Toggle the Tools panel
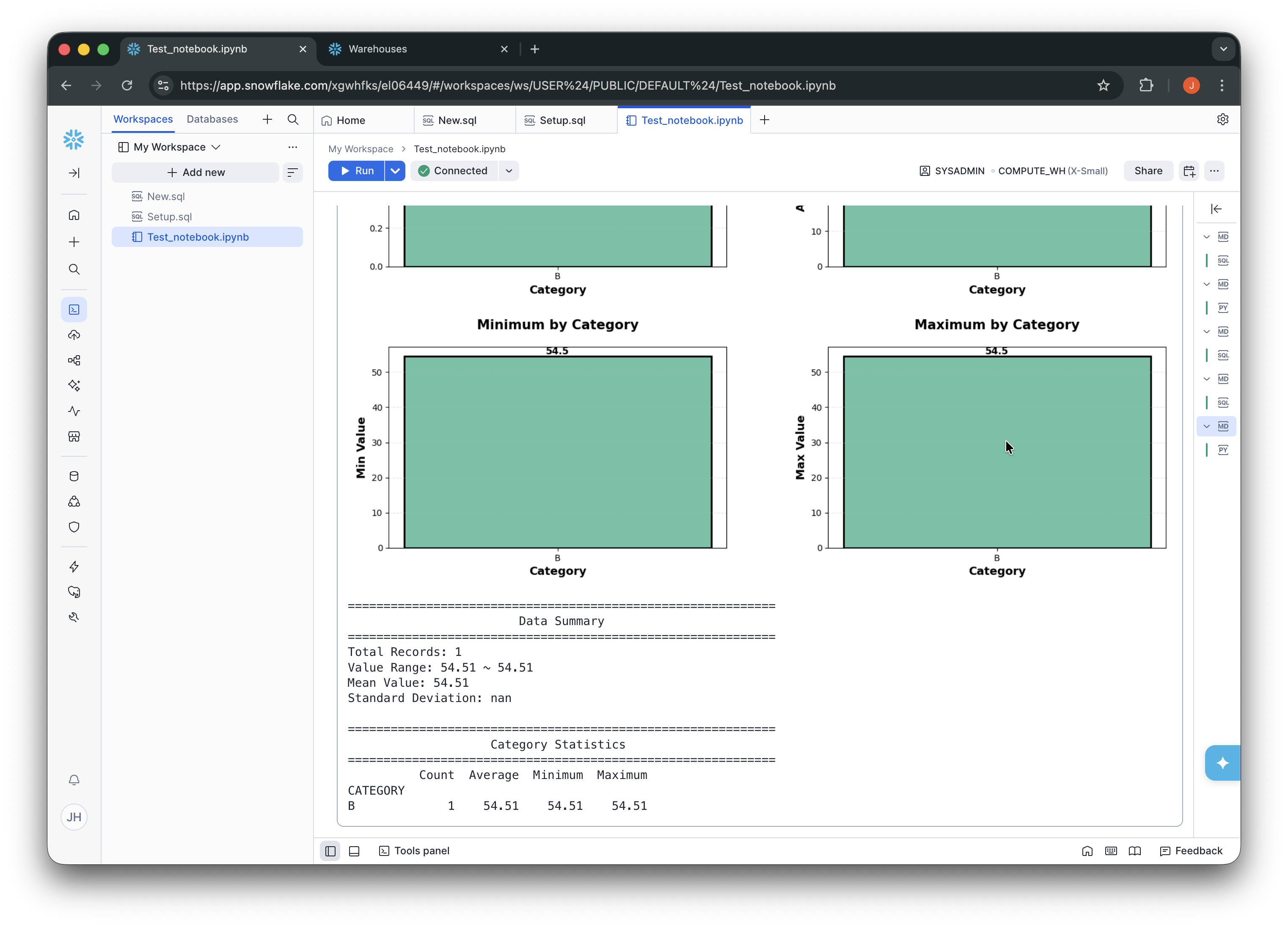 tap(414, 851)
